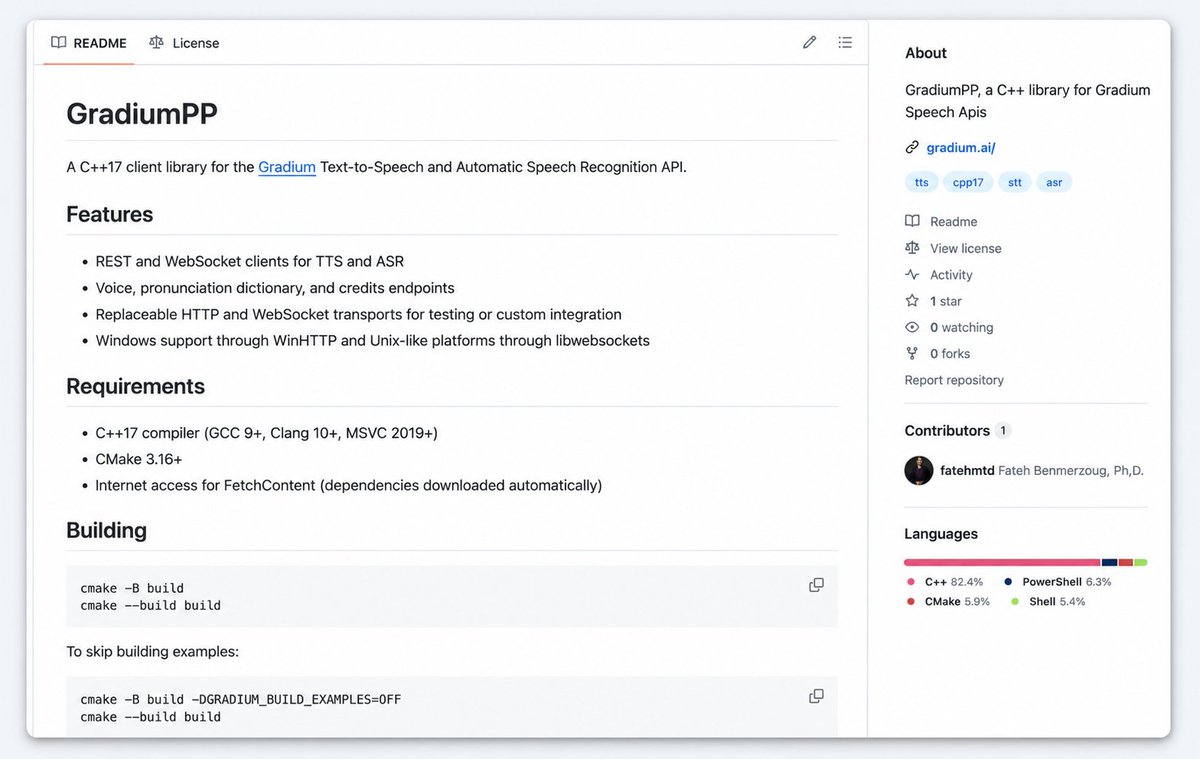This screenshot has height=759, width=1200.
Task: Open fatehmtd contributor avatar
Action: (x=919, y=470)
